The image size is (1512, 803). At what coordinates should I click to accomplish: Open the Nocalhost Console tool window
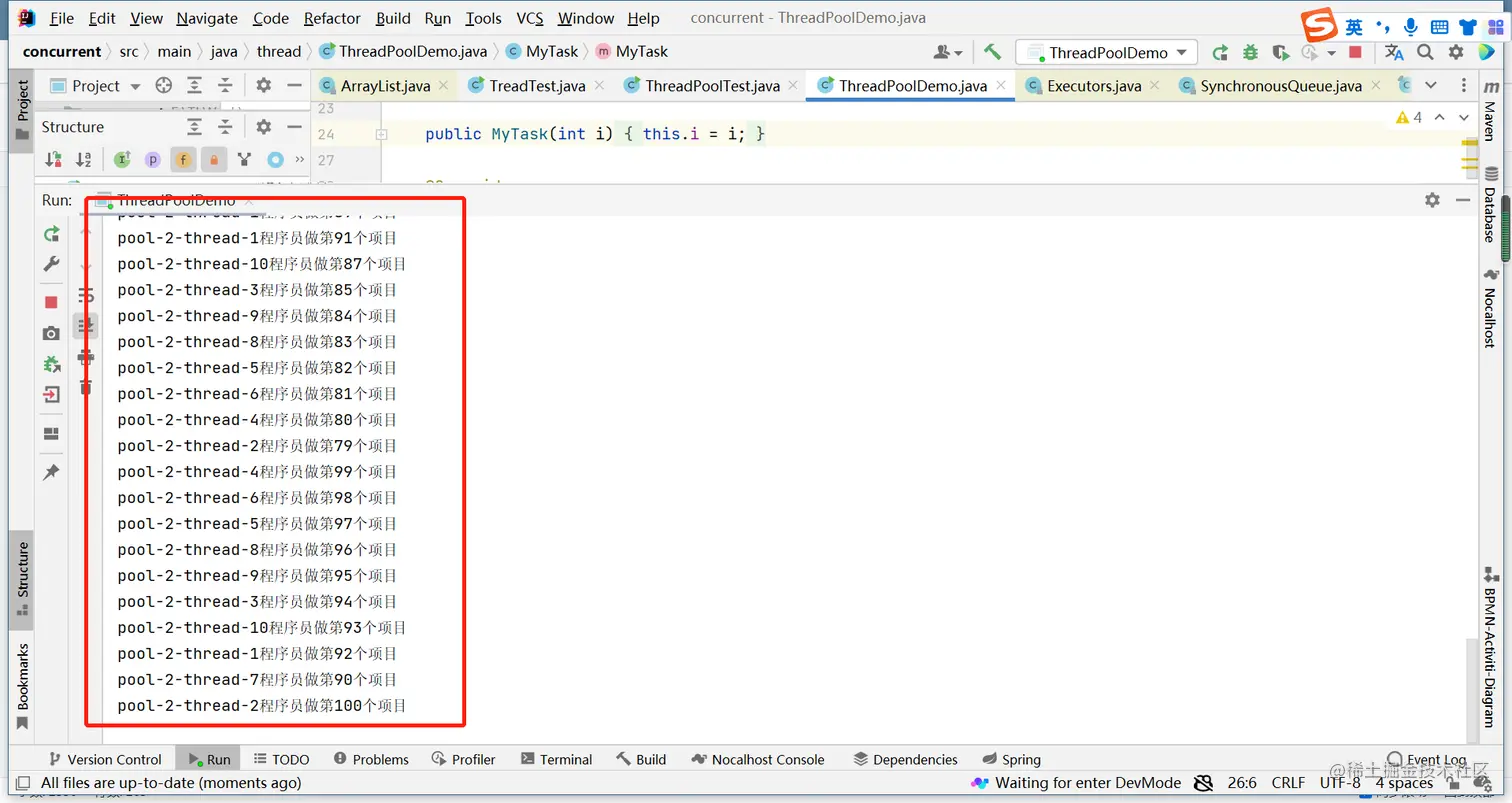758,759
